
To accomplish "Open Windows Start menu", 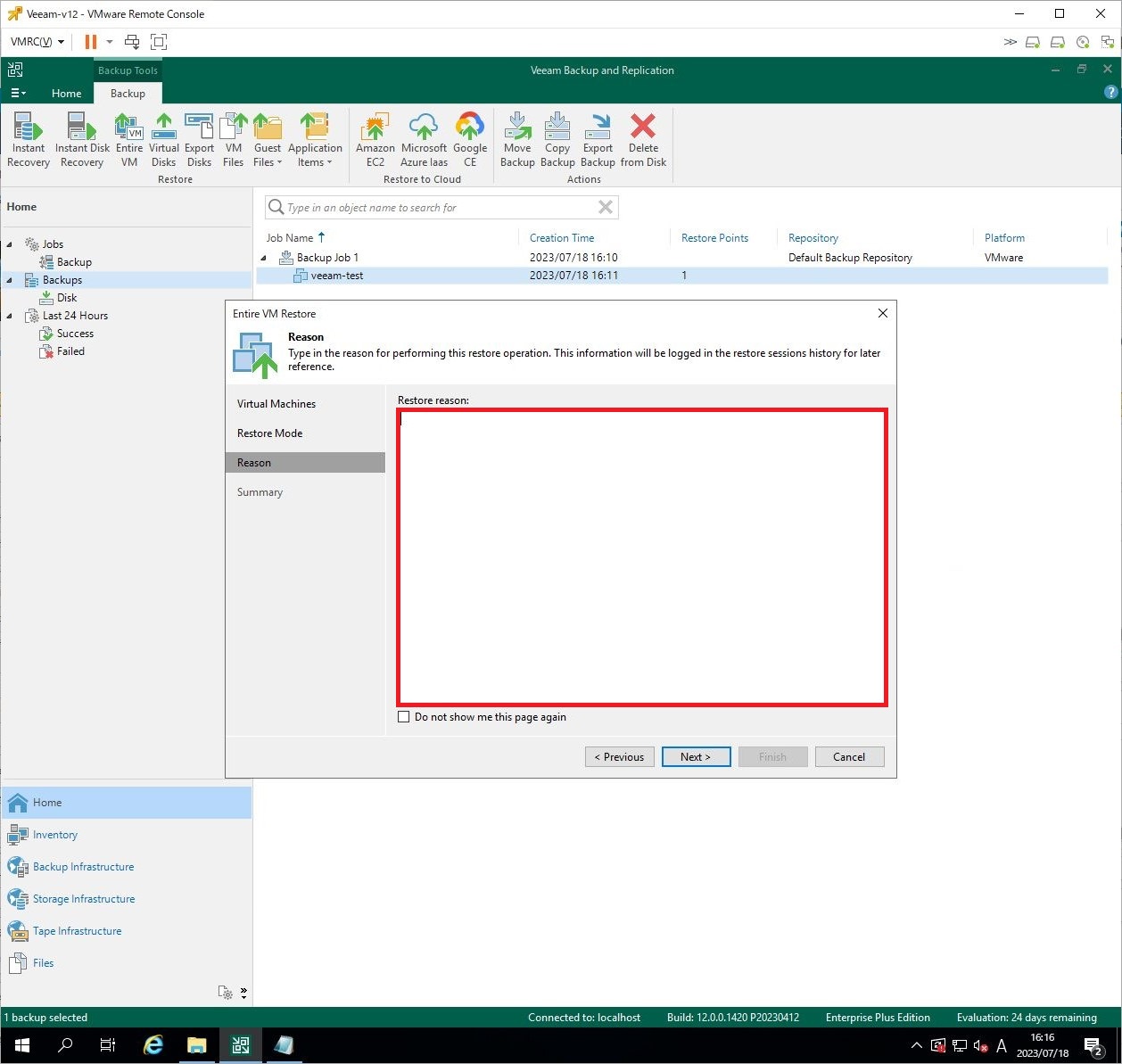I will 22,1045.
